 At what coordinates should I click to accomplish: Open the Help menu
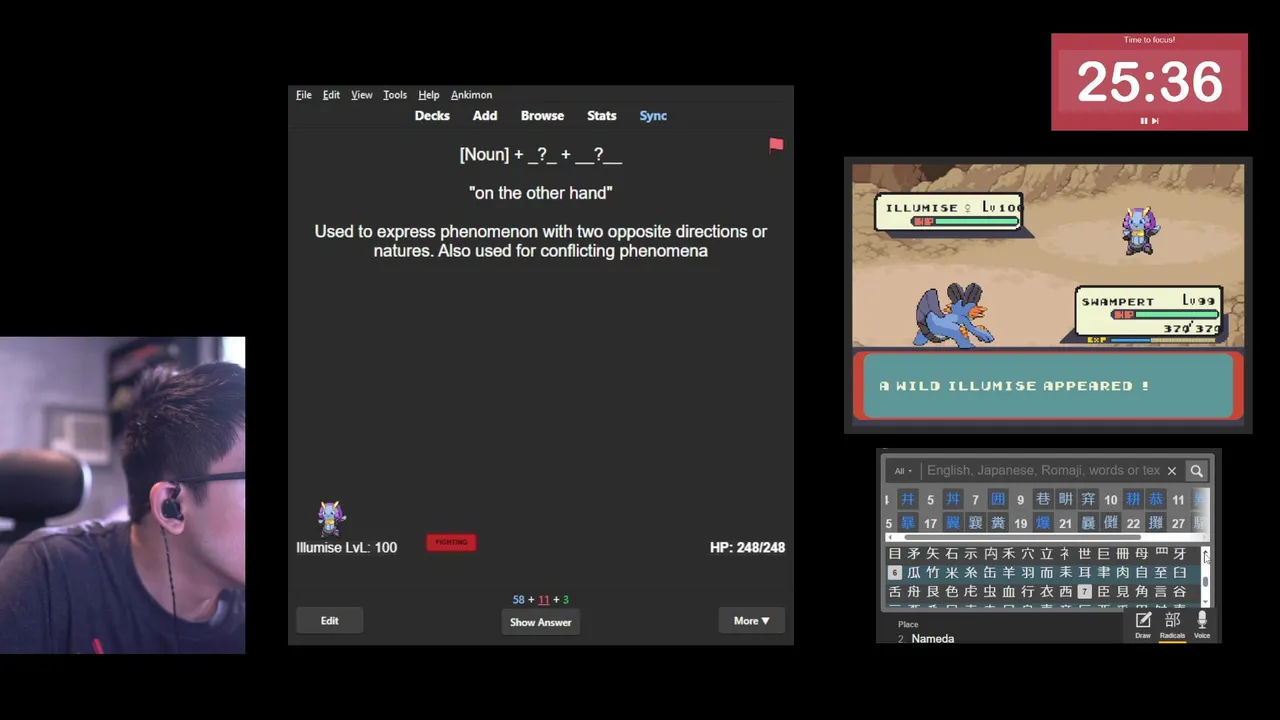tap(429, 95)
